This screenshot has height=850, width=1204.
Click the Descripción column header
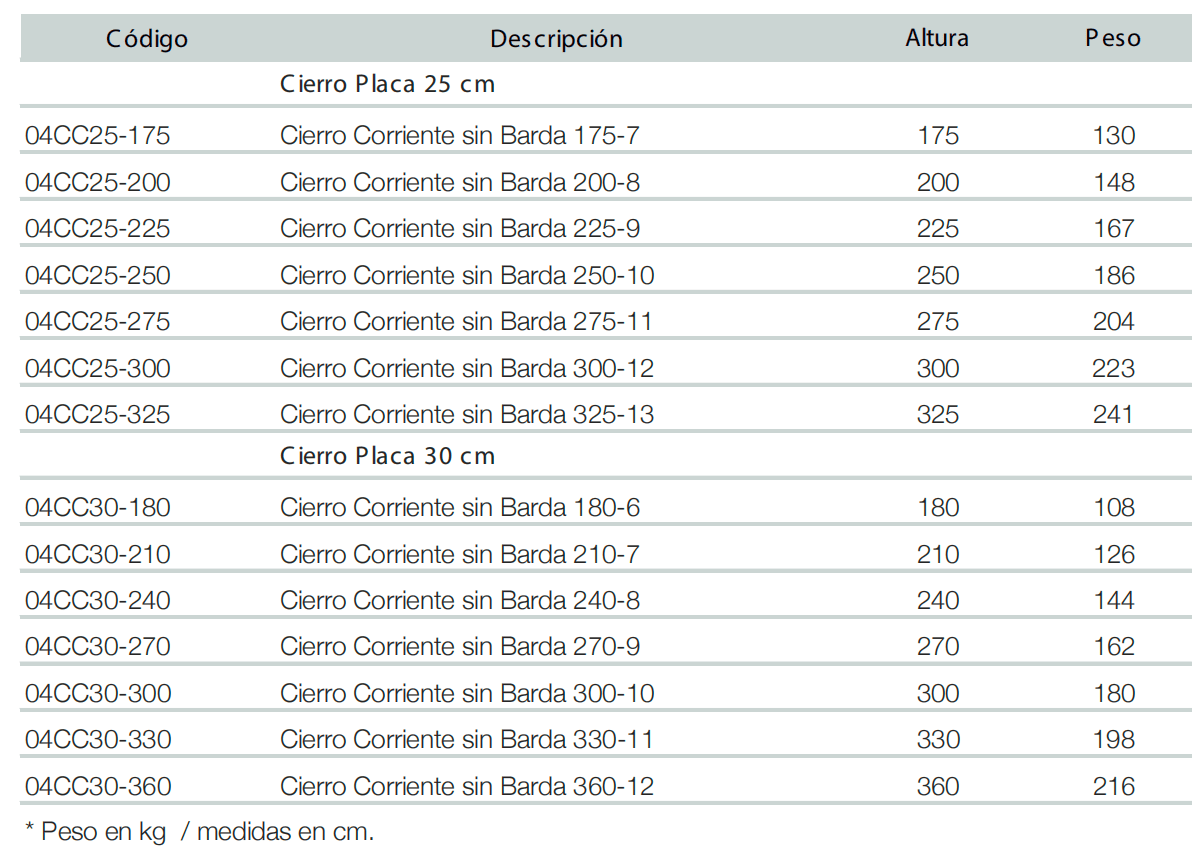pos(556,39)
